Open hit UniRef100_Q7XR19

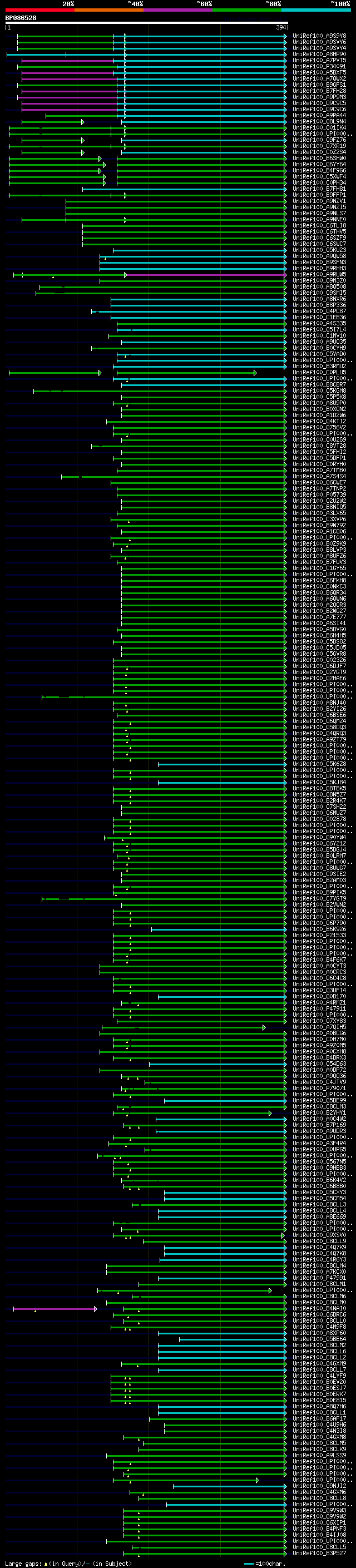click(319, 146)
